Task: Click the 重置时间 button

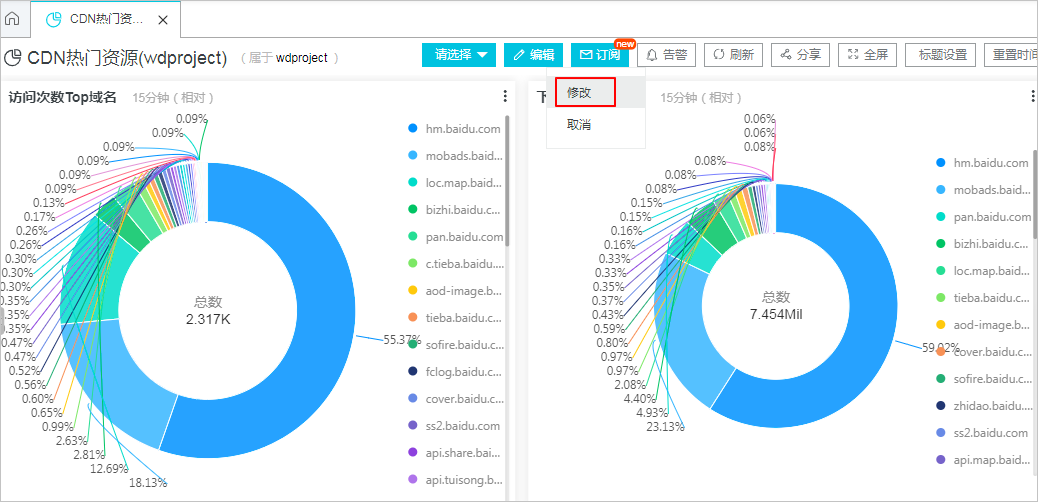Action: [1011, 55]
